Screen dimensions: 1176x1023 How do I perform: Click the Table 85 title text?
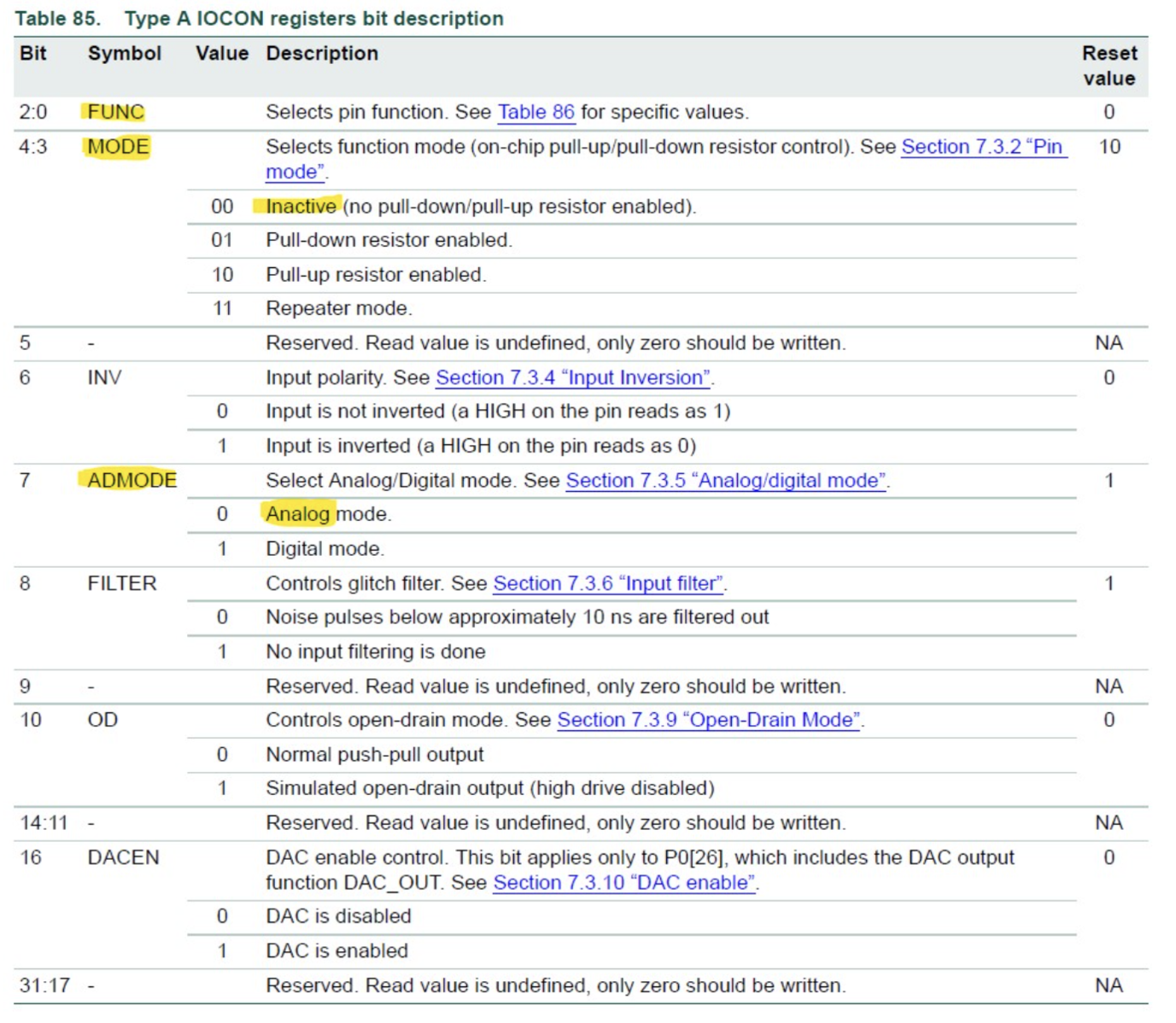click(259, 19)
